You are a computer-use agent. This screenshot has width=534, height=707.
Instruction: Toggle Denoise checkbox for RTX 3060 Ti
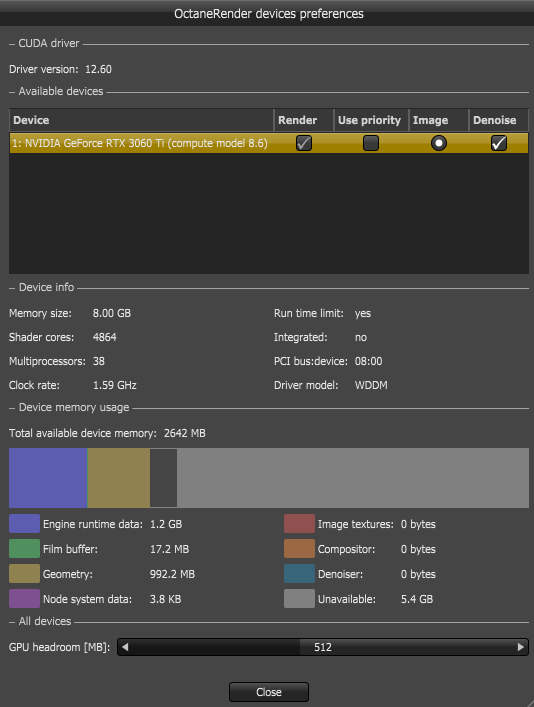(x=498, y=143)
